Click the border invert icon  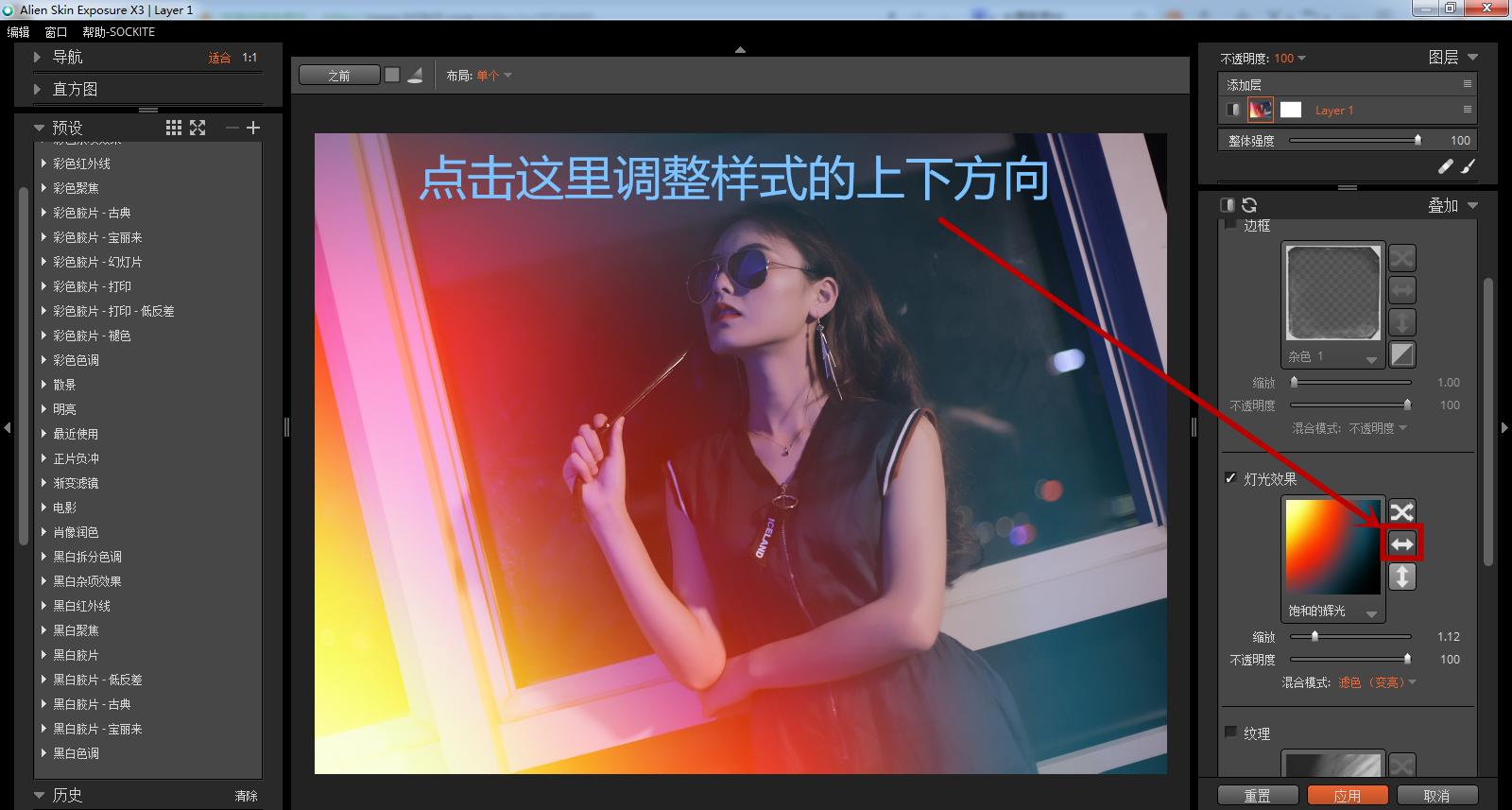click(1402, 354)
